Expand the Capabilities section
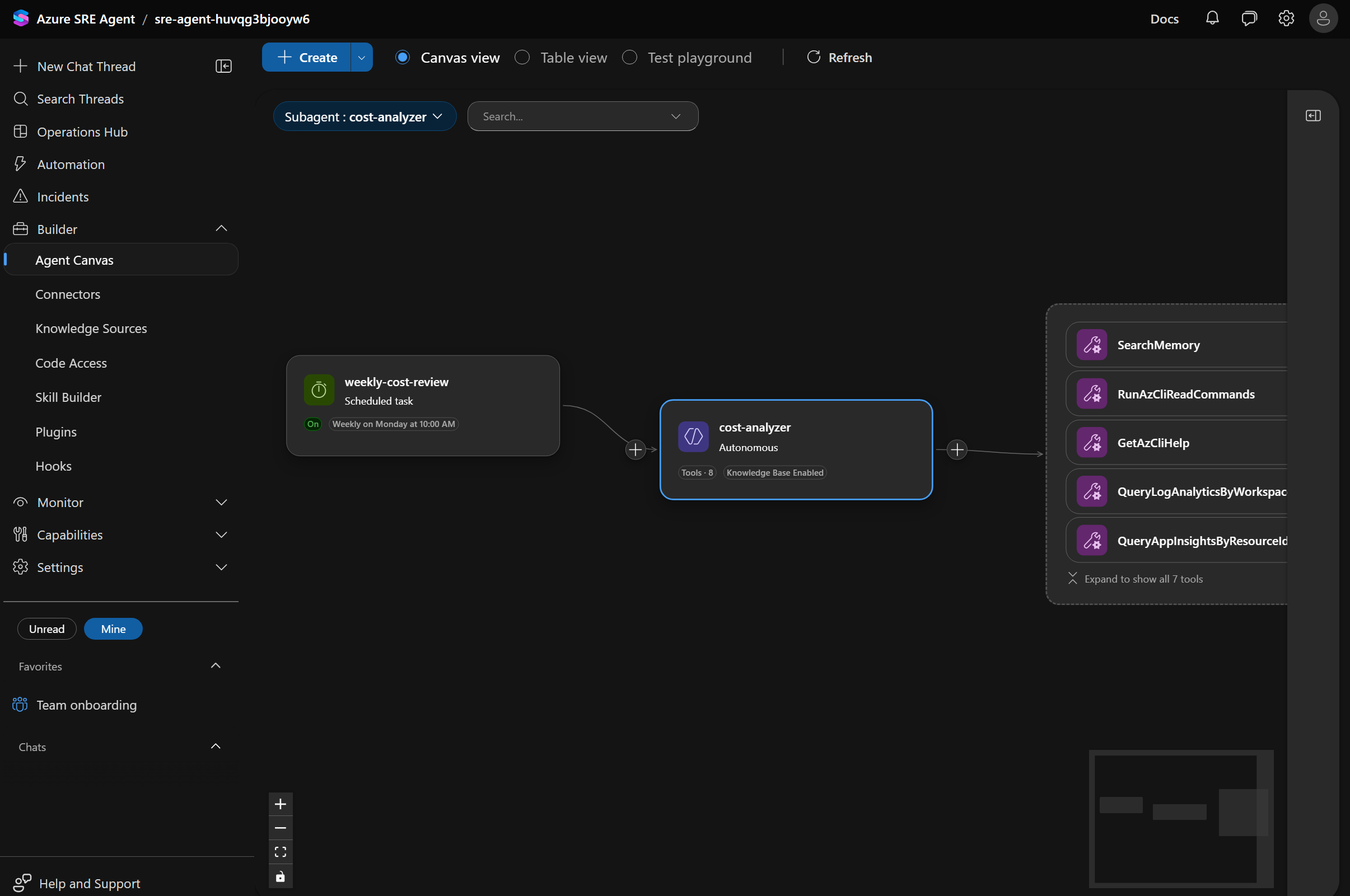The height and width of the screenshot is (896, 1350). pyautogui.click(x=222, y=535)
